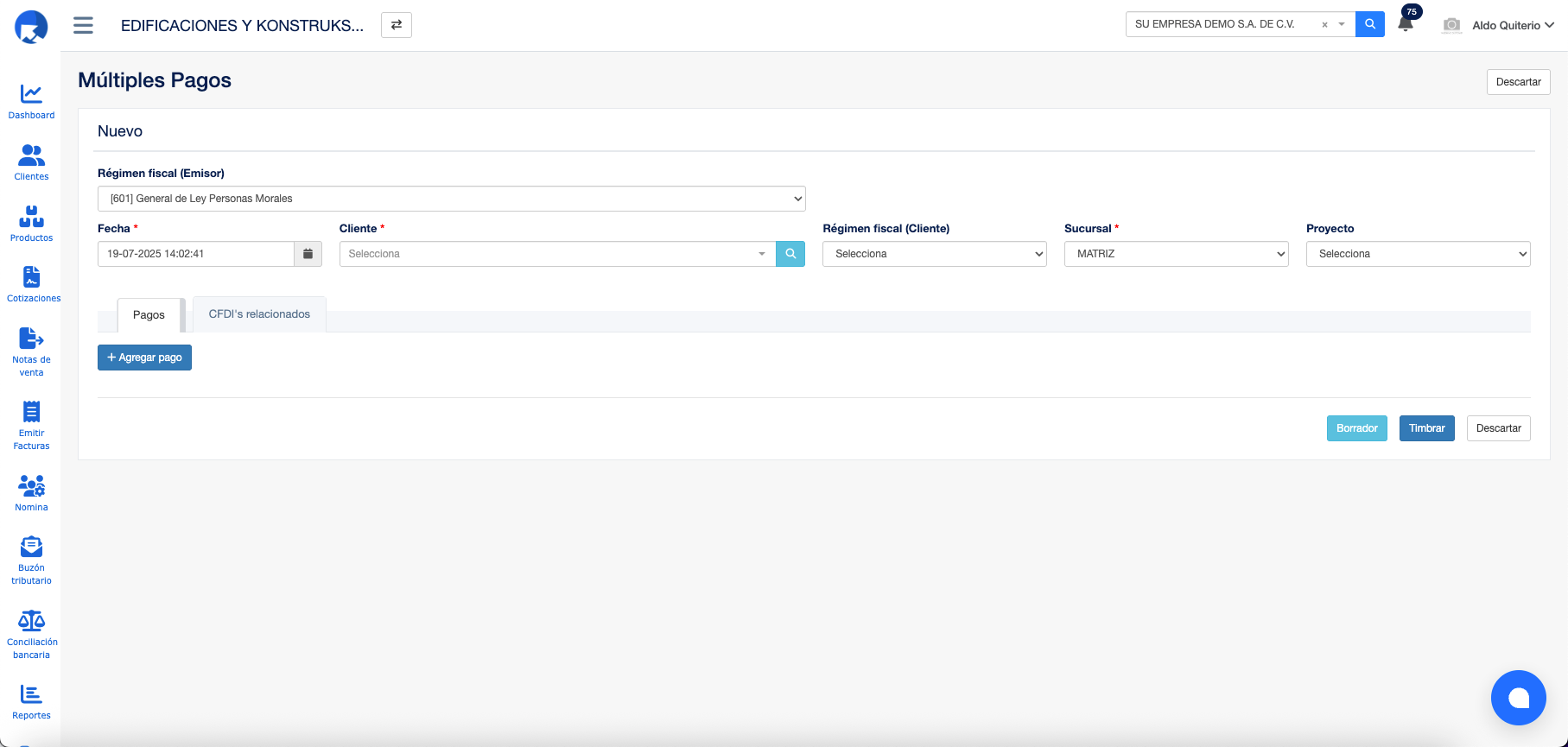Open the calendar date picker
1568x747 pixels.
(x=308, y=254)
